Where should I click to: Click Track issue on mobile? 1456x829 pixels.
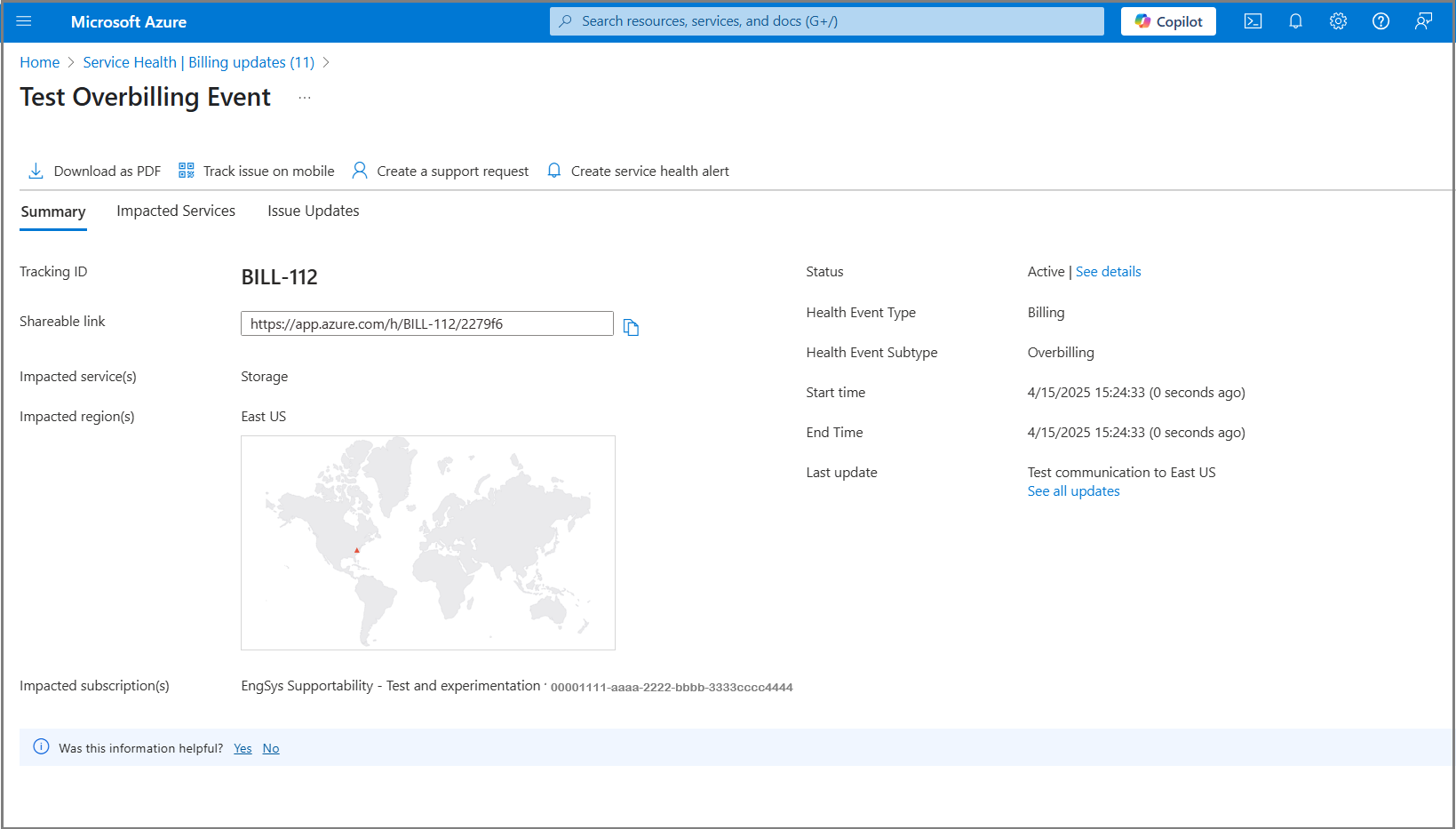[257, 171]
